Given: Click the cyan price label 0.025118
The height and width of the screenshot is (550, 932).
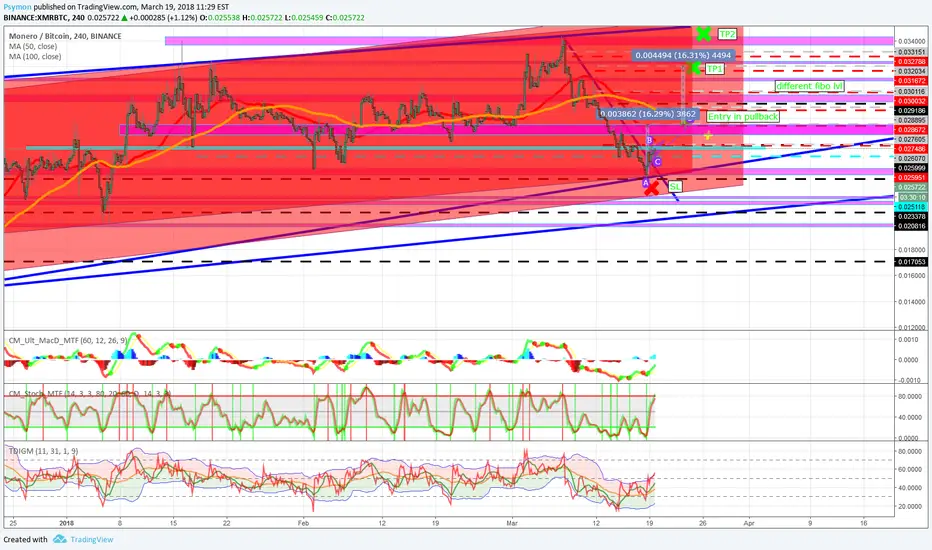Looking at the screenshot, I should click(911, 207).
